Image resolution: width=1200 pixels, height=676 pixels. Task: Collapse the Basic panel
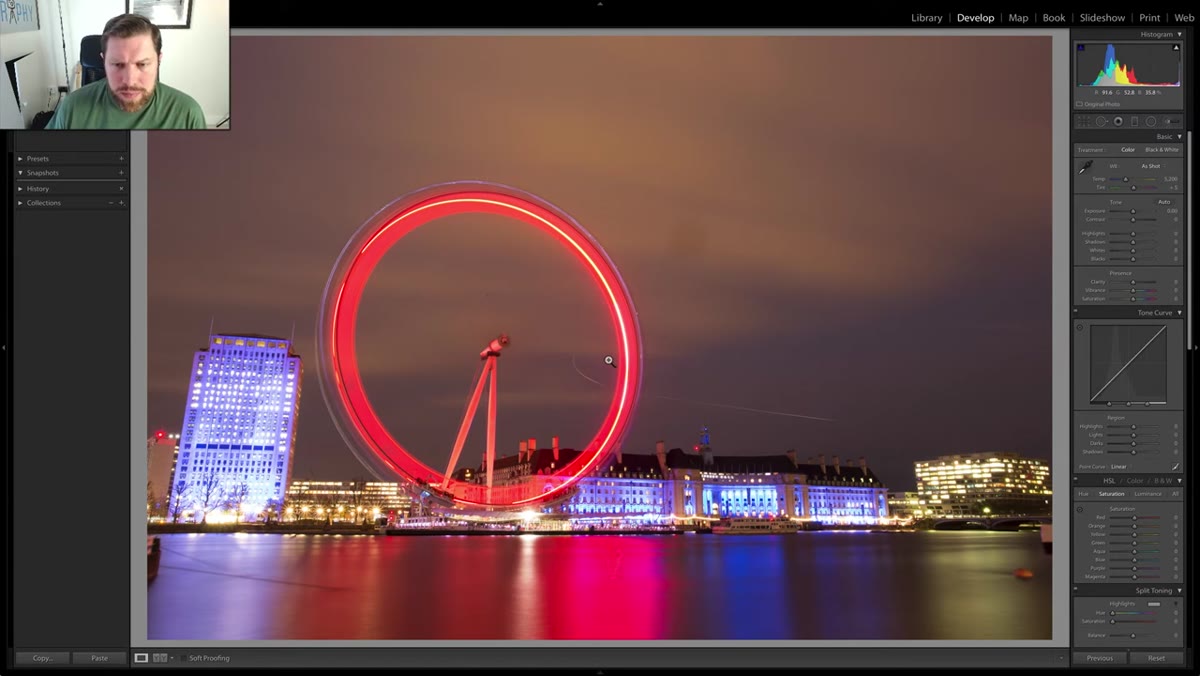[x=1179, y=137]
